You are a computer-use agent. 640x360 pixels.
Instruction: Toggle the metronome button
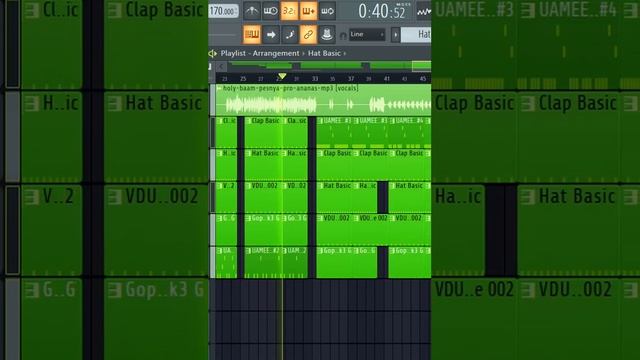[251, 11]
